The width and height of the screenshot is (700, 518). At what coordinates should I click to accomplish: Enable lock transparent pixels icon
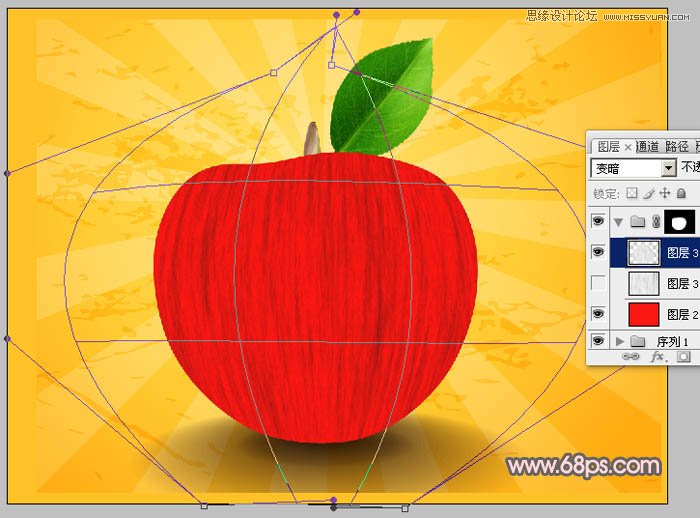pos(632,193)
